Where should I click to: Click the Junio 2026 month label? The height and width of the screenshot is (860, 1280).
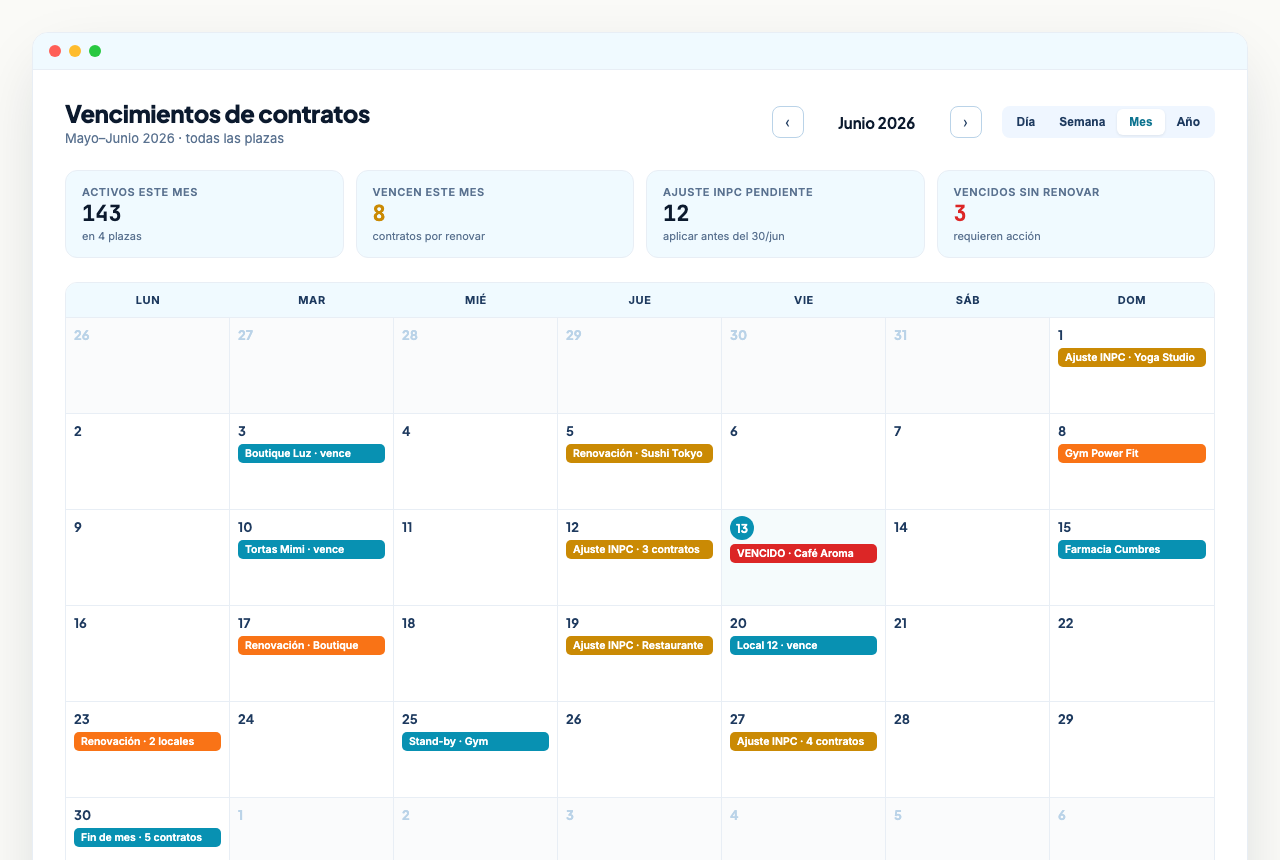point(877,123)
